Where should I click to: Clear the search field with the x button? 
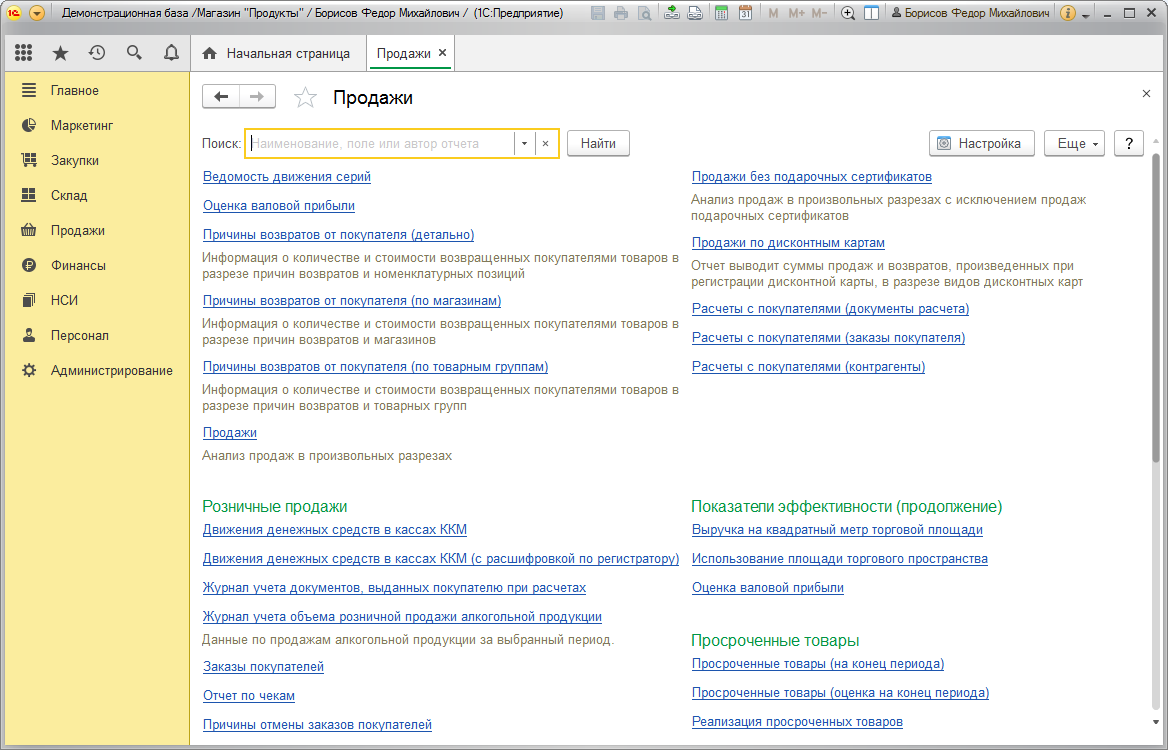coord(545,144)
